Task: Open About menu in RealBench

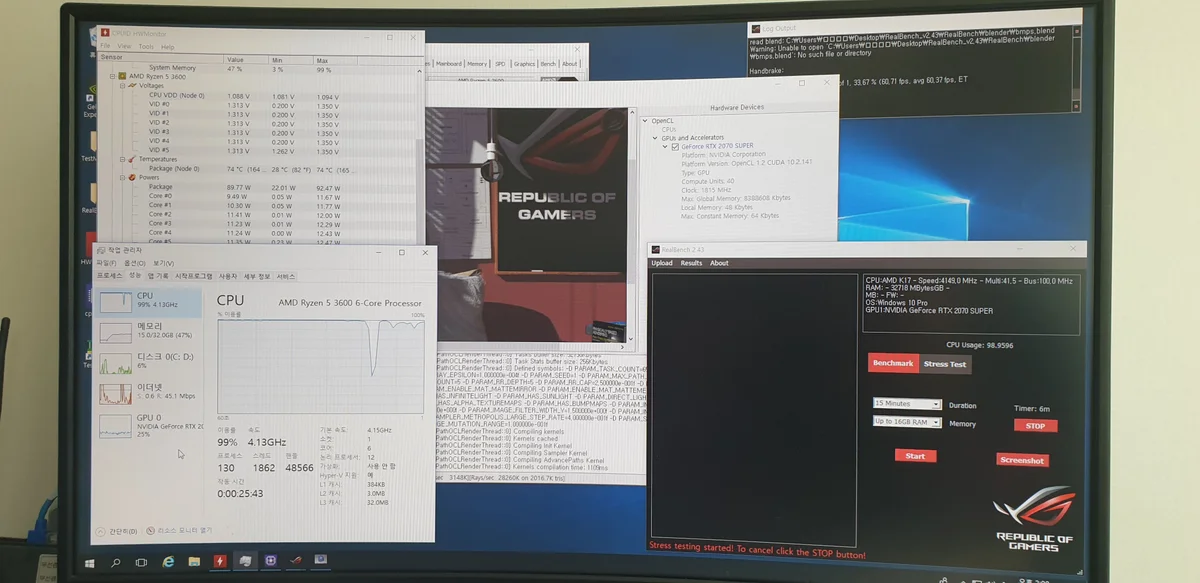Action: pyautogui.click(x=719, y=263)
